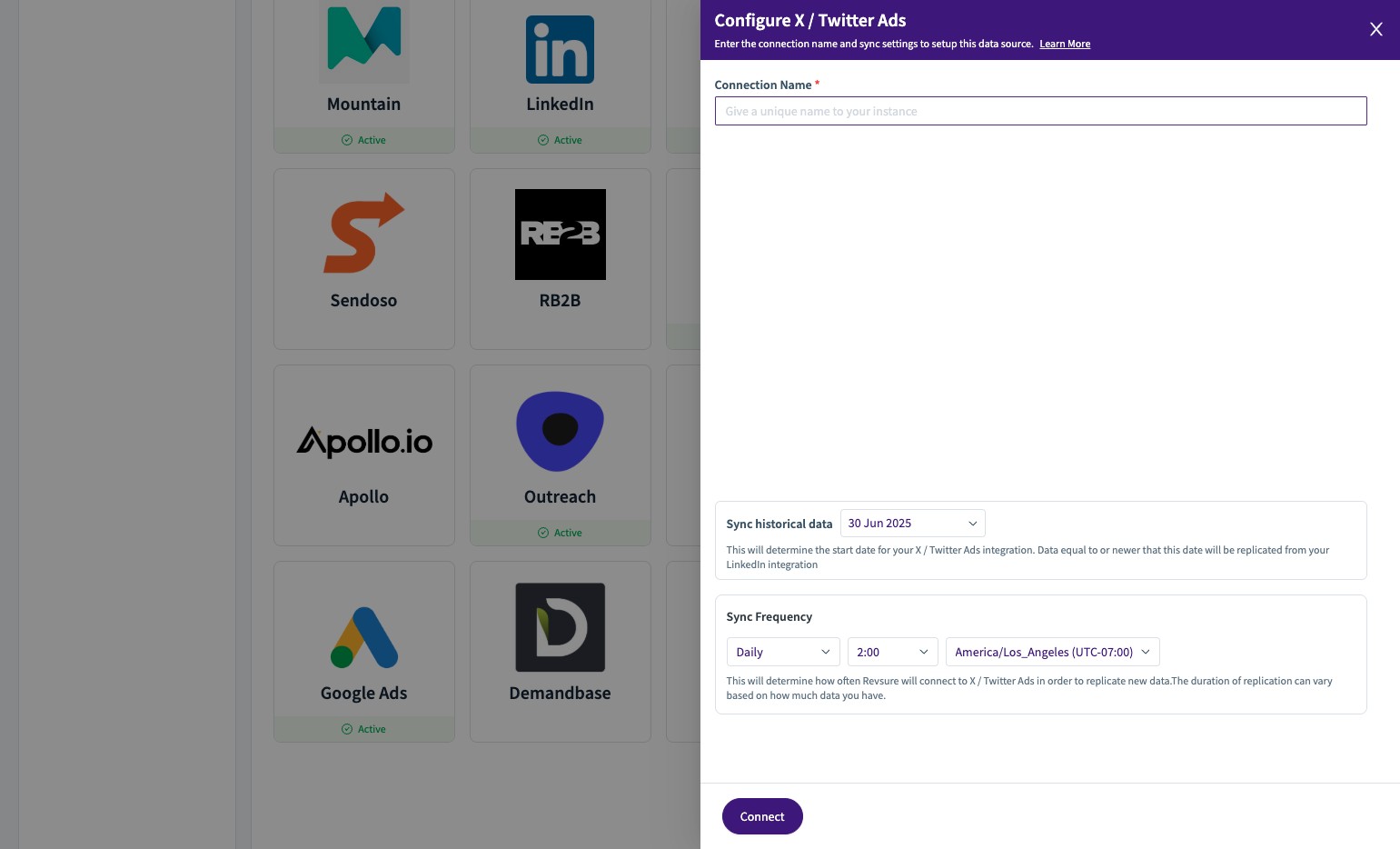The image size is (1400, 849).
Task: Open the Daily frequency dropdown
Action: (783, 652)
